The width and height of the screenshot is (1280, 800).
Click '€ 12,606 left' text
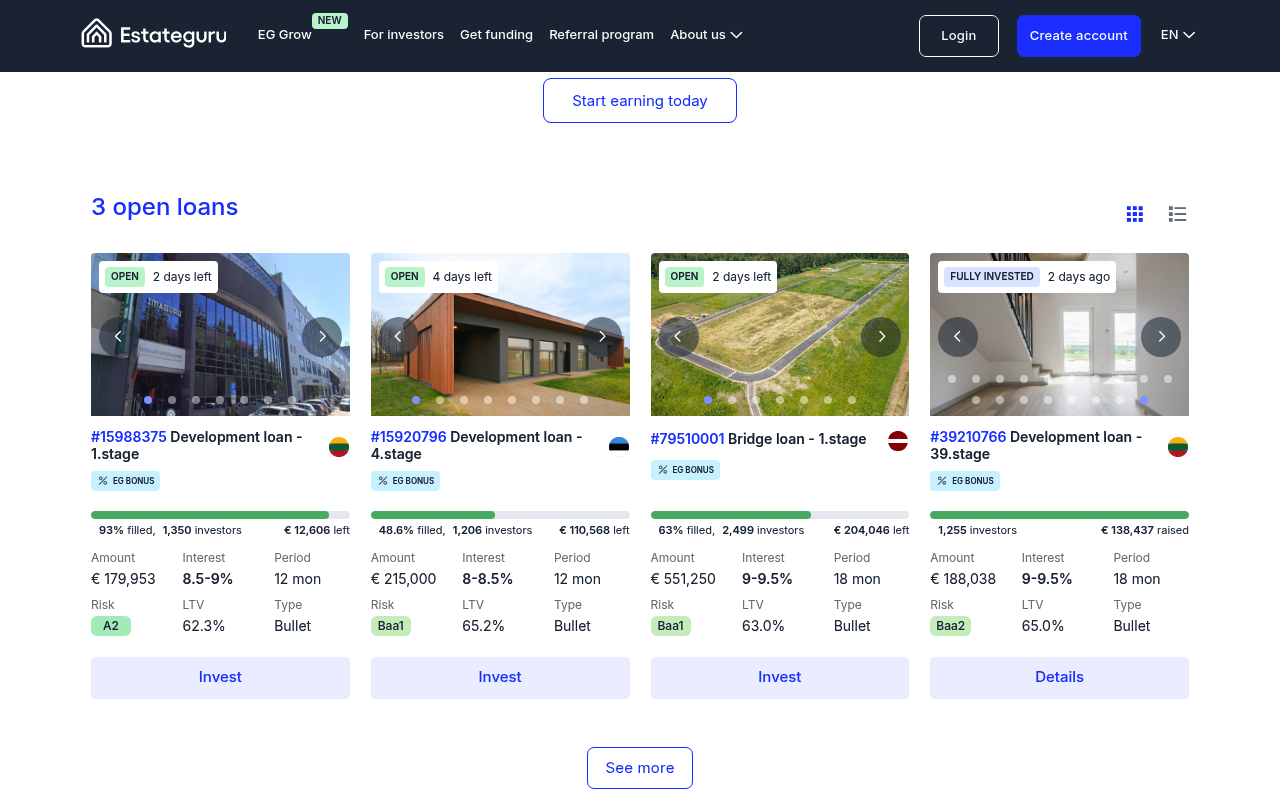click(x=317, y=531)
